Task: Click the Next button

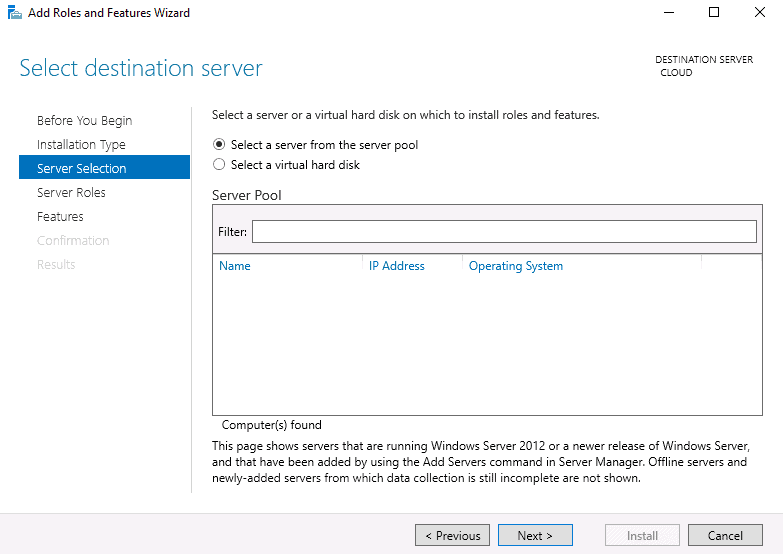Action: tap(535, 536)
